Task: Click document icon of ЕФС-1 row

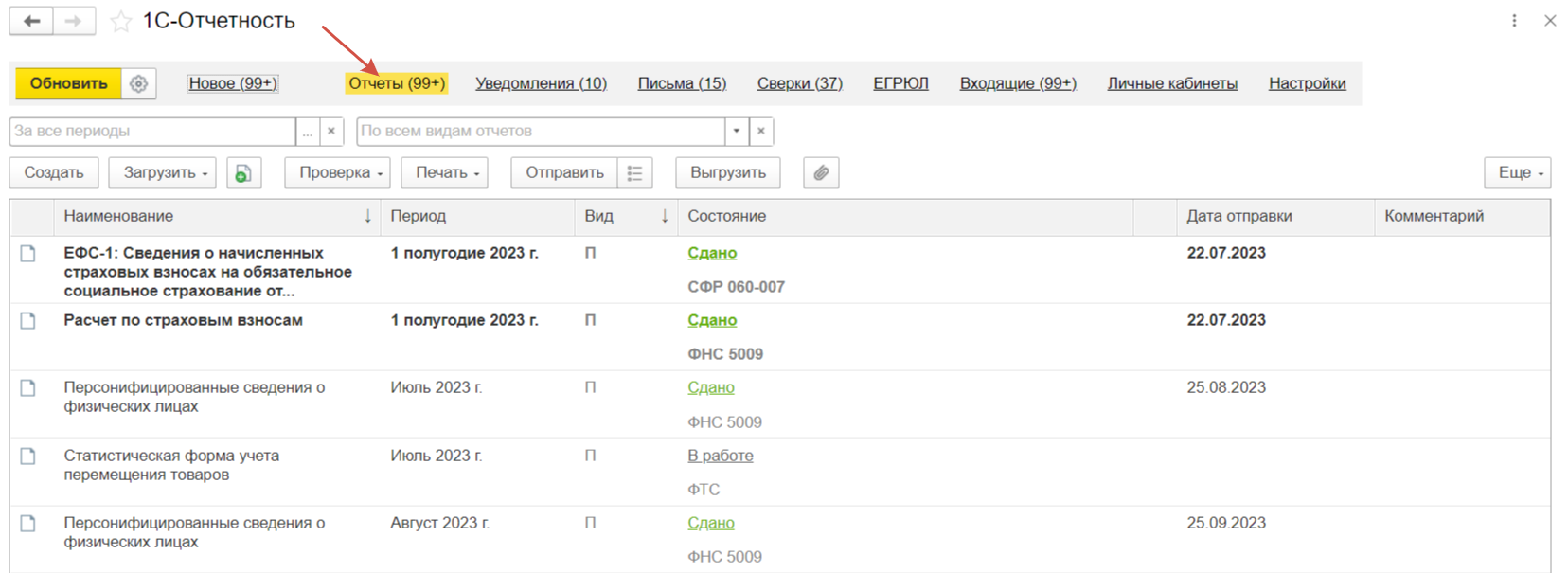Action: (28, 253)
